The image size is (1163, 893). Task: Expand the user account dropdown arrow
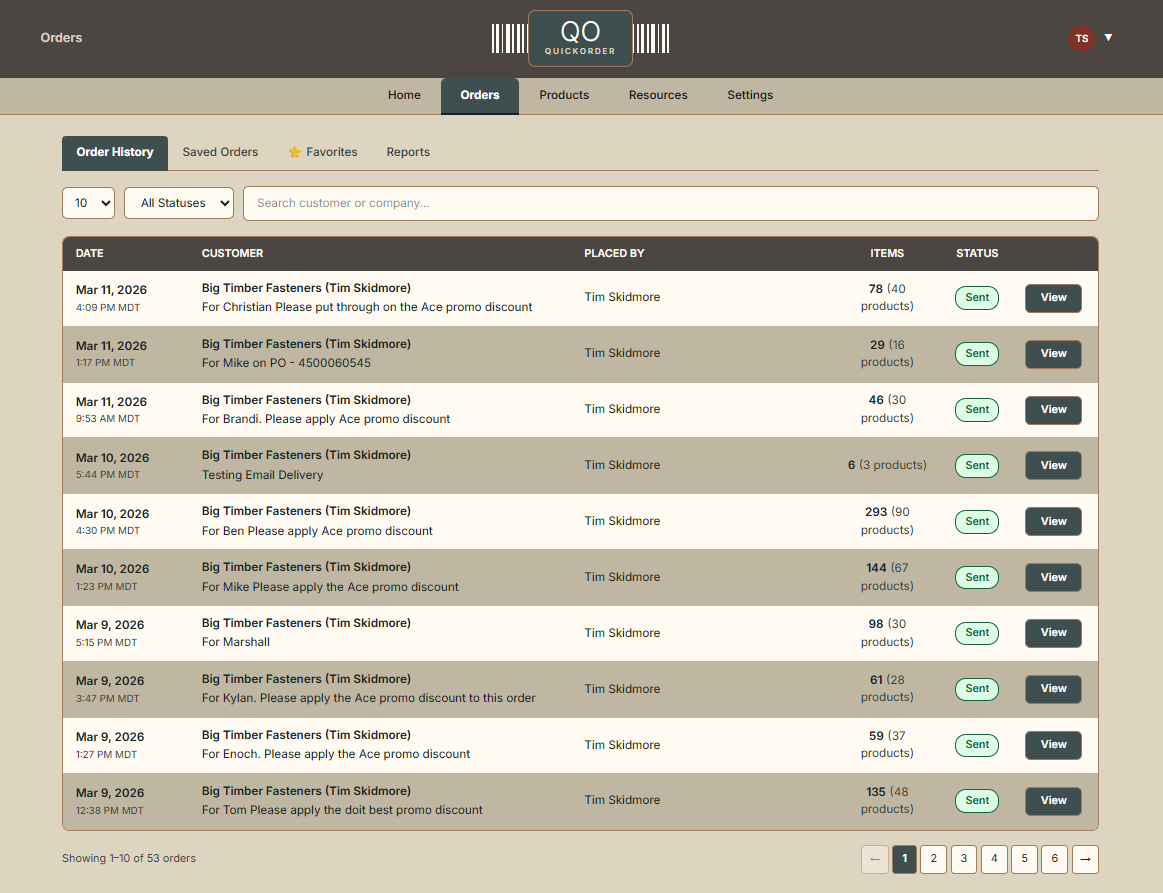1108,38
